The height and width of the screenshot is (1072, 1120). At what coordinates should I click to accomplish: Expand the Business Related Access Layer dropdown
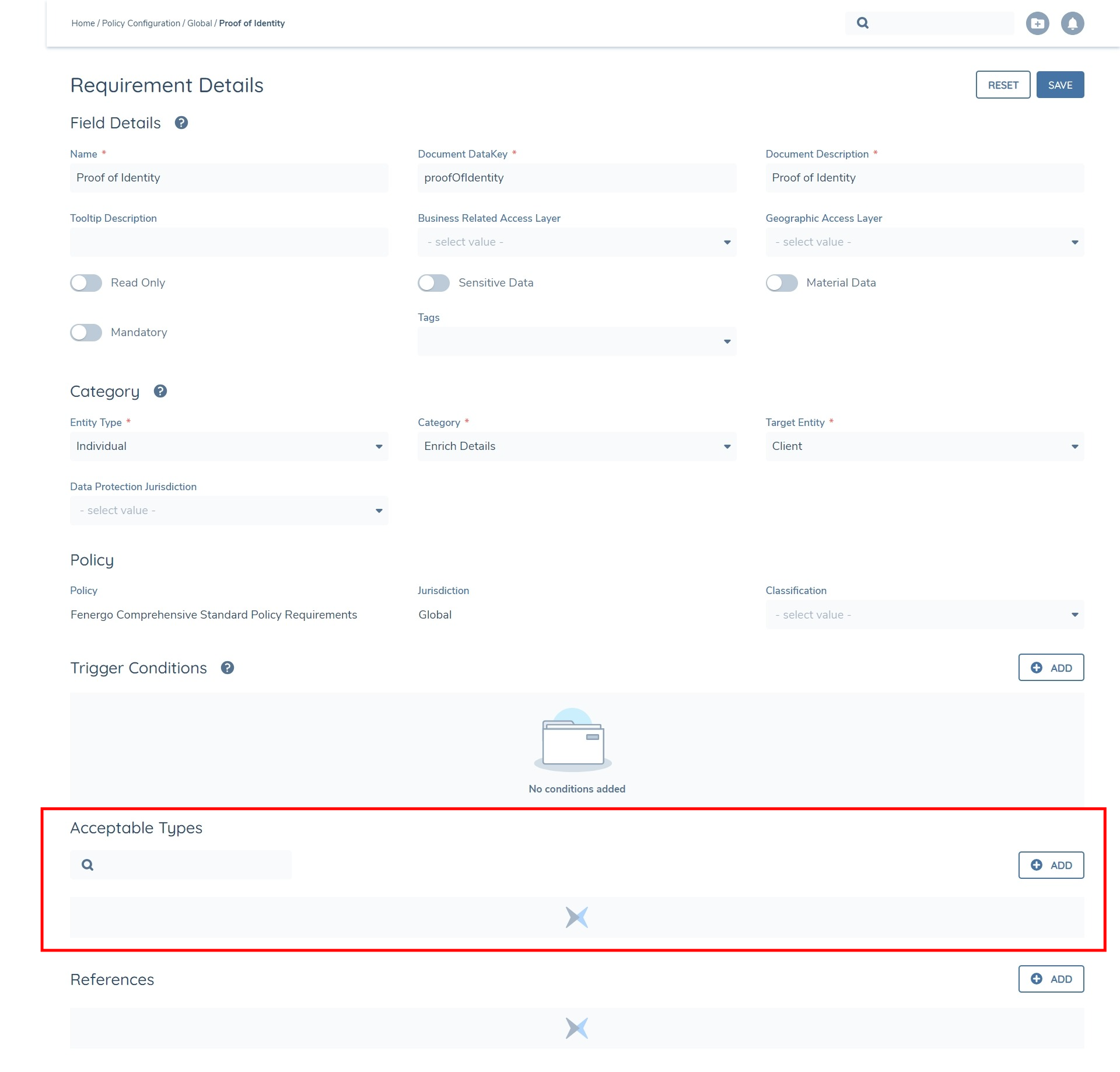pos(576,242)
